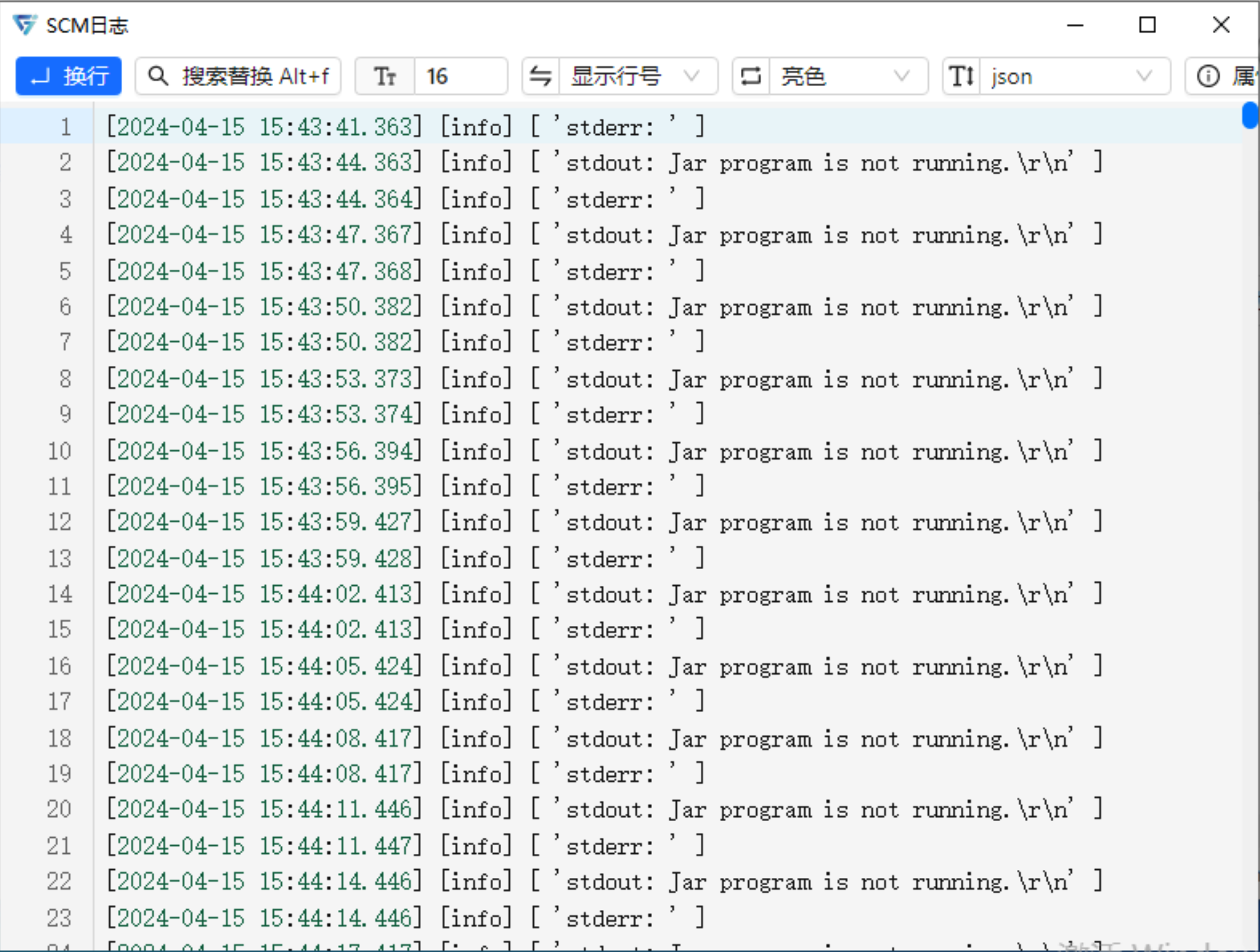The height and width of the screenshot is (952, 1260).
Task: Click the text-format icon beside json
Action: point(961,76)
